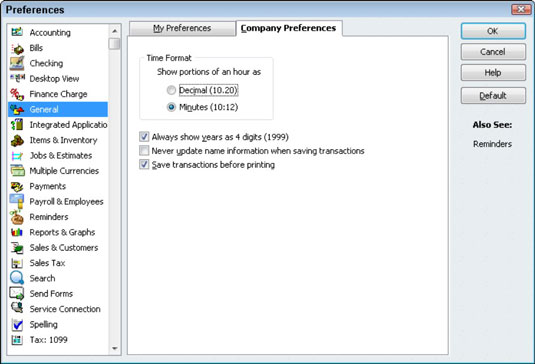Select the Minutes (10:12) time format
535x364 pixels.
pos(171,107)
